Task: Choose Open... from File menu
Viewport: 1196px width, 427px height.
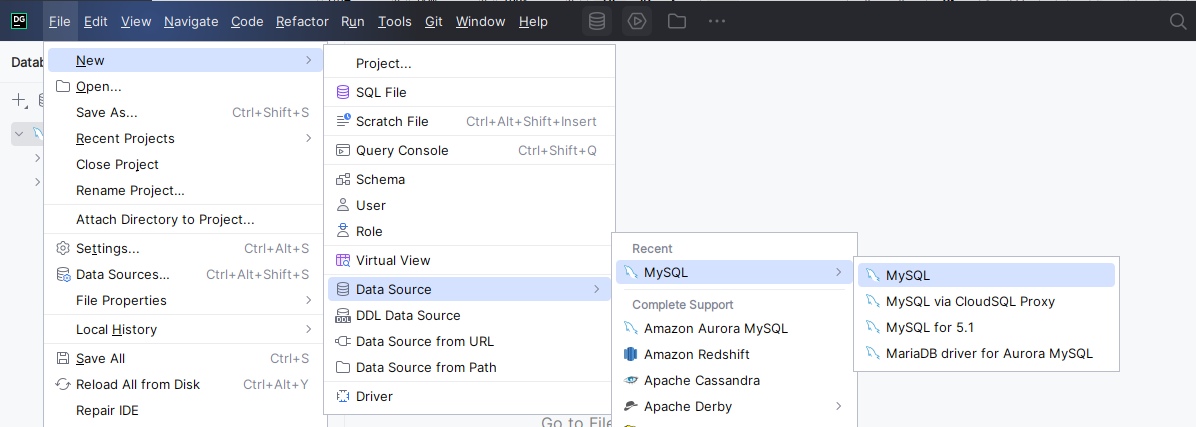Action: (183, 86)
